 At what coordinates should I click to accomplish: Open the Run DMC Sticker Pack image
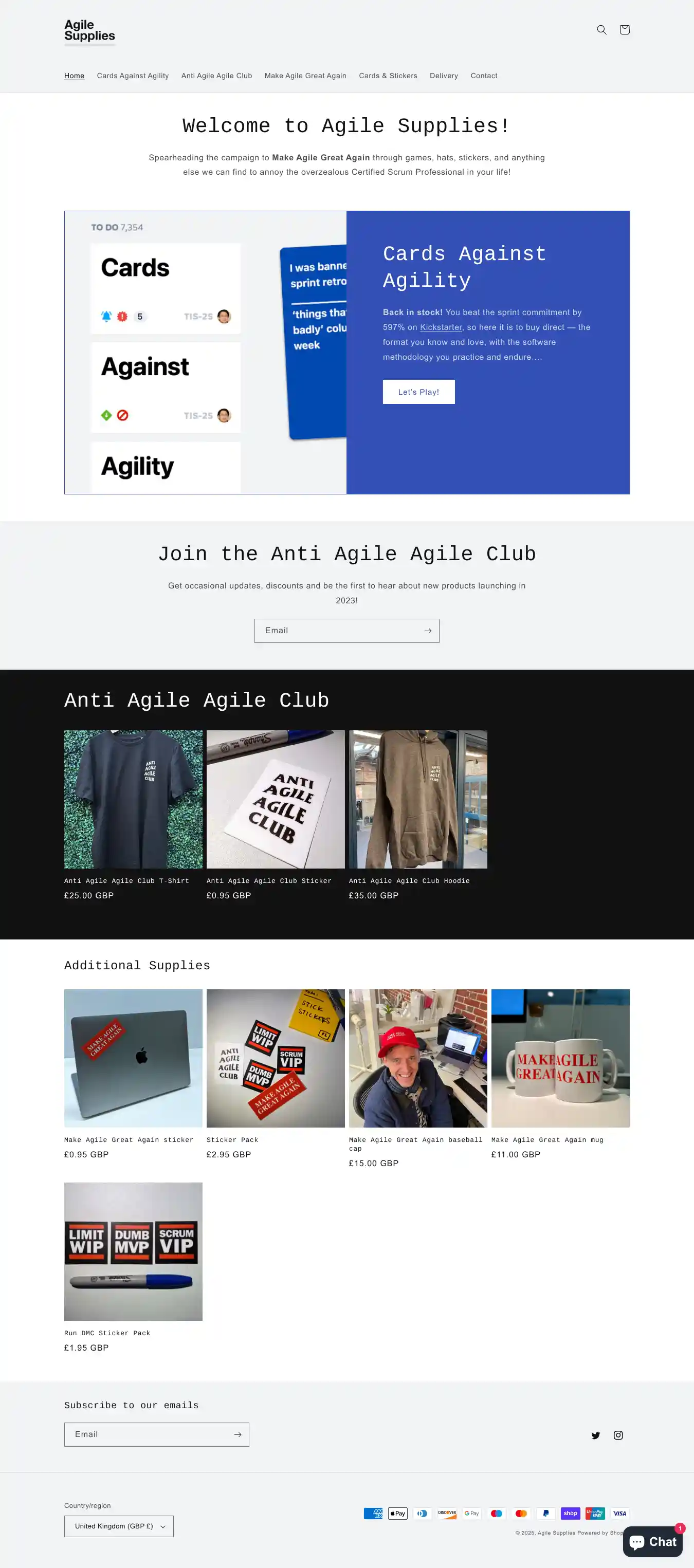pyautogui.click(x=133, y=1251)
